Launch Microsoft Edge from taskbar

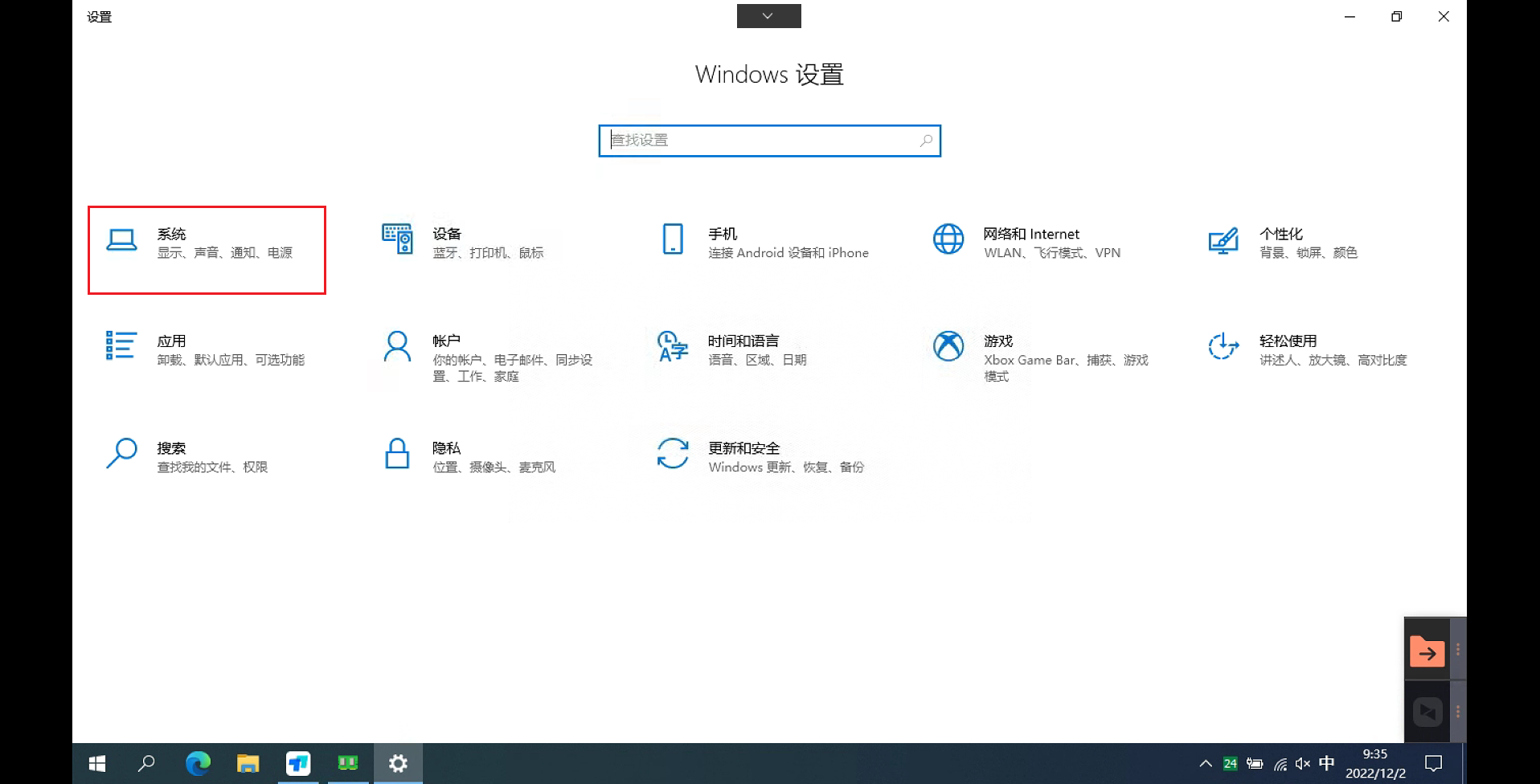point(198,763)
